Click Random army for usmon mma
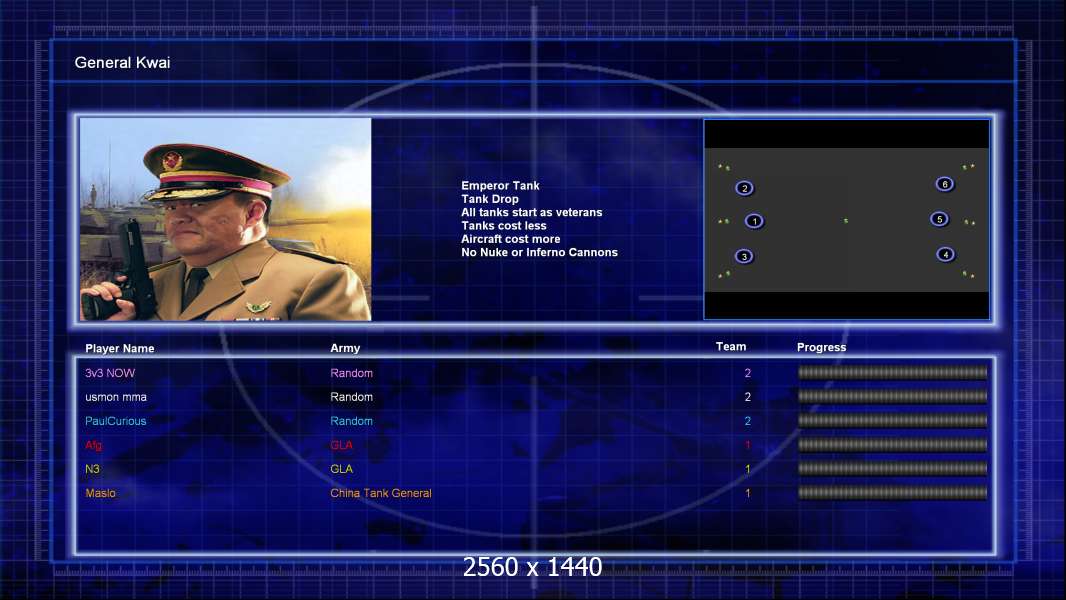1066x600 pixels. pyautogui.click(x=351, y=397)
